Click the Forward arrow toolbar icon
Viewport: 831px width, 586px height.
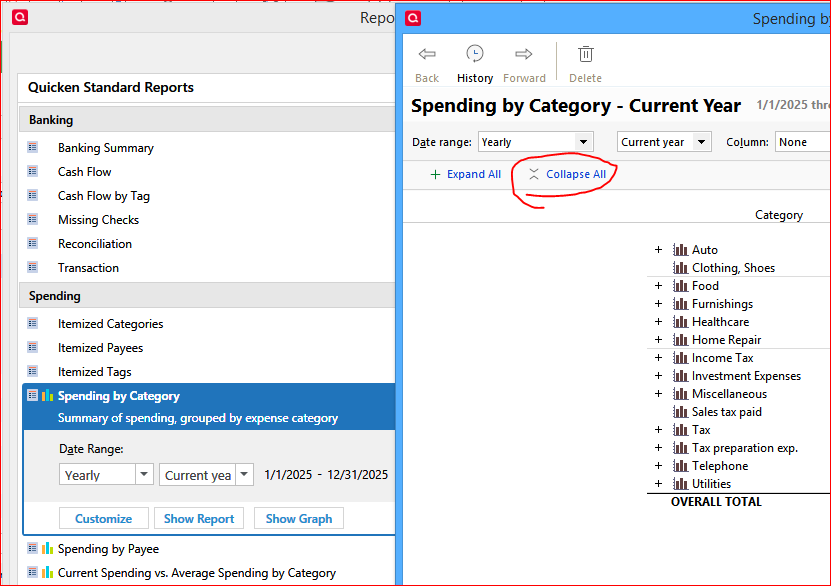click(524, 54)
